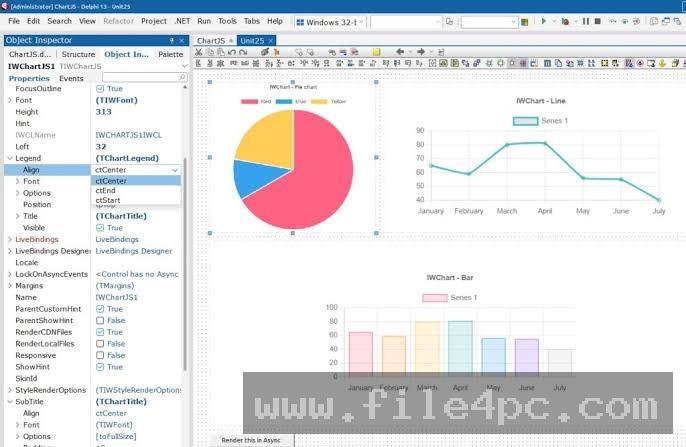
Task: Expand the Title node under Legend
Action: [18, 216]
